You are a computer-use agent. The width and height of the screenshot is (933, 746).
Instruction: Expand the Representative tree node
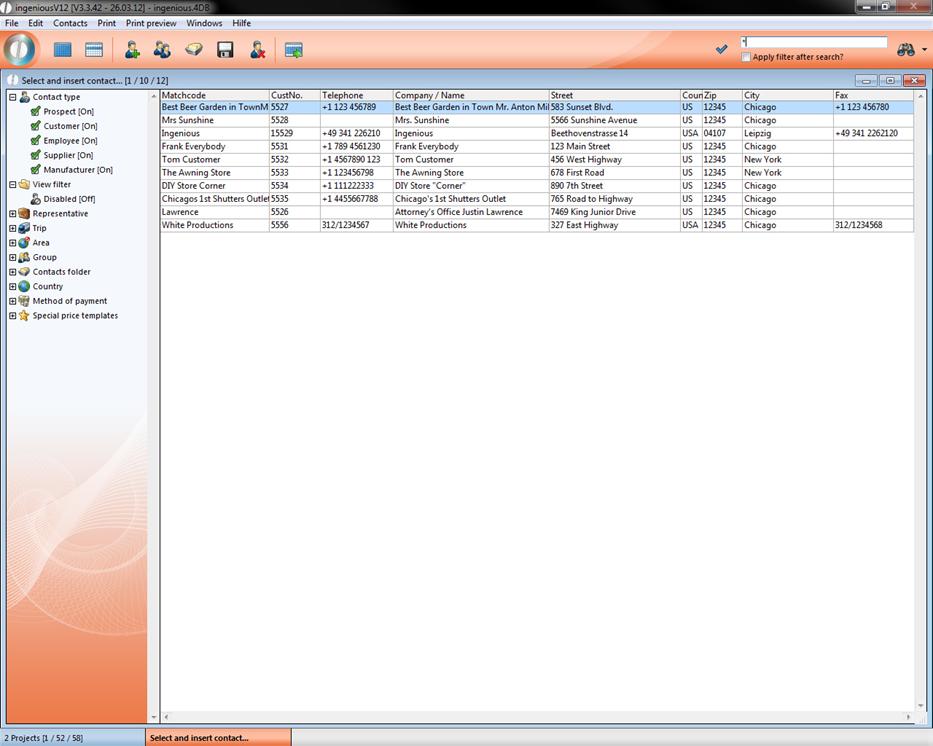[x=12, y=214]
